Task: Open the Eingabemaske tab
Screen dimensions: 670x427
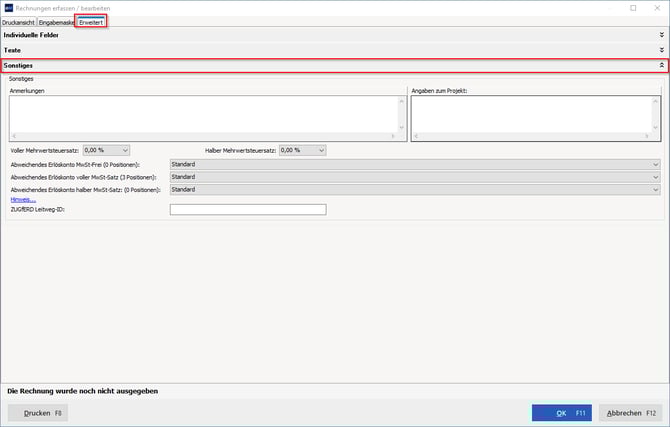Action: [57, 21]
